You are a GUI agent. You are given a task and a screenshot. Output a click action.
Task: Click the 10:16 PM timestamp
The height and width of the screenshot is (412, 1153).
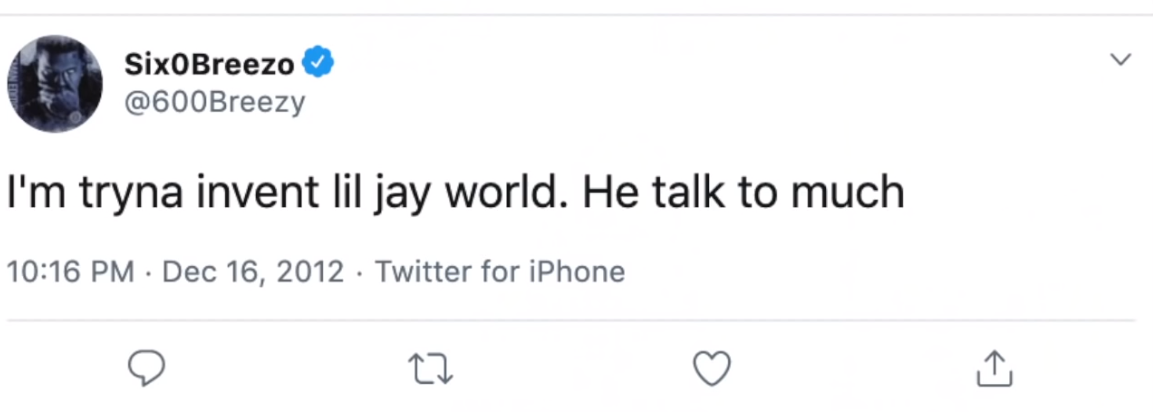tap(70, 272)
